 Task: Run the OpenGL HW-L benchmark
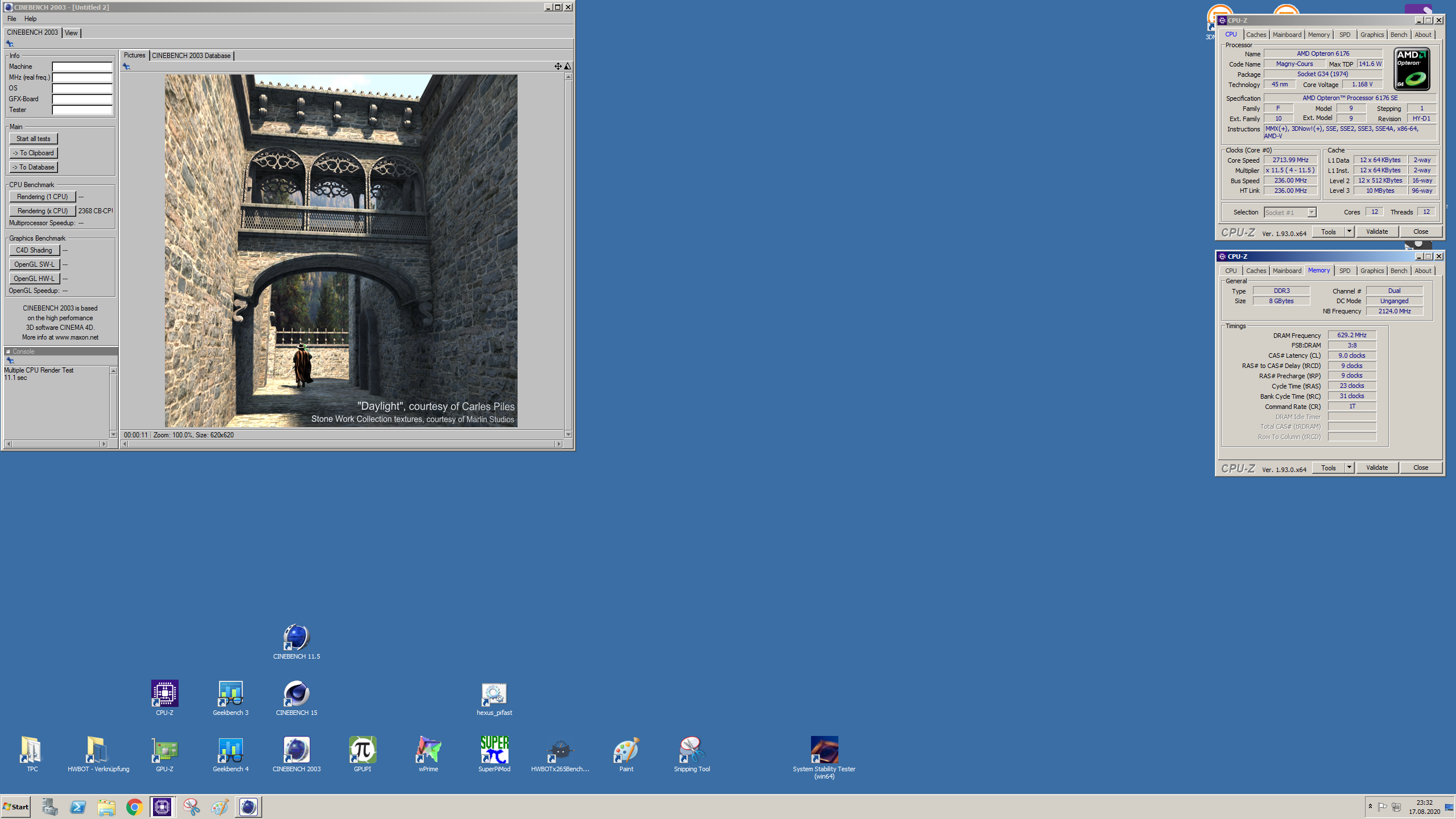click(x=34, y=279)
